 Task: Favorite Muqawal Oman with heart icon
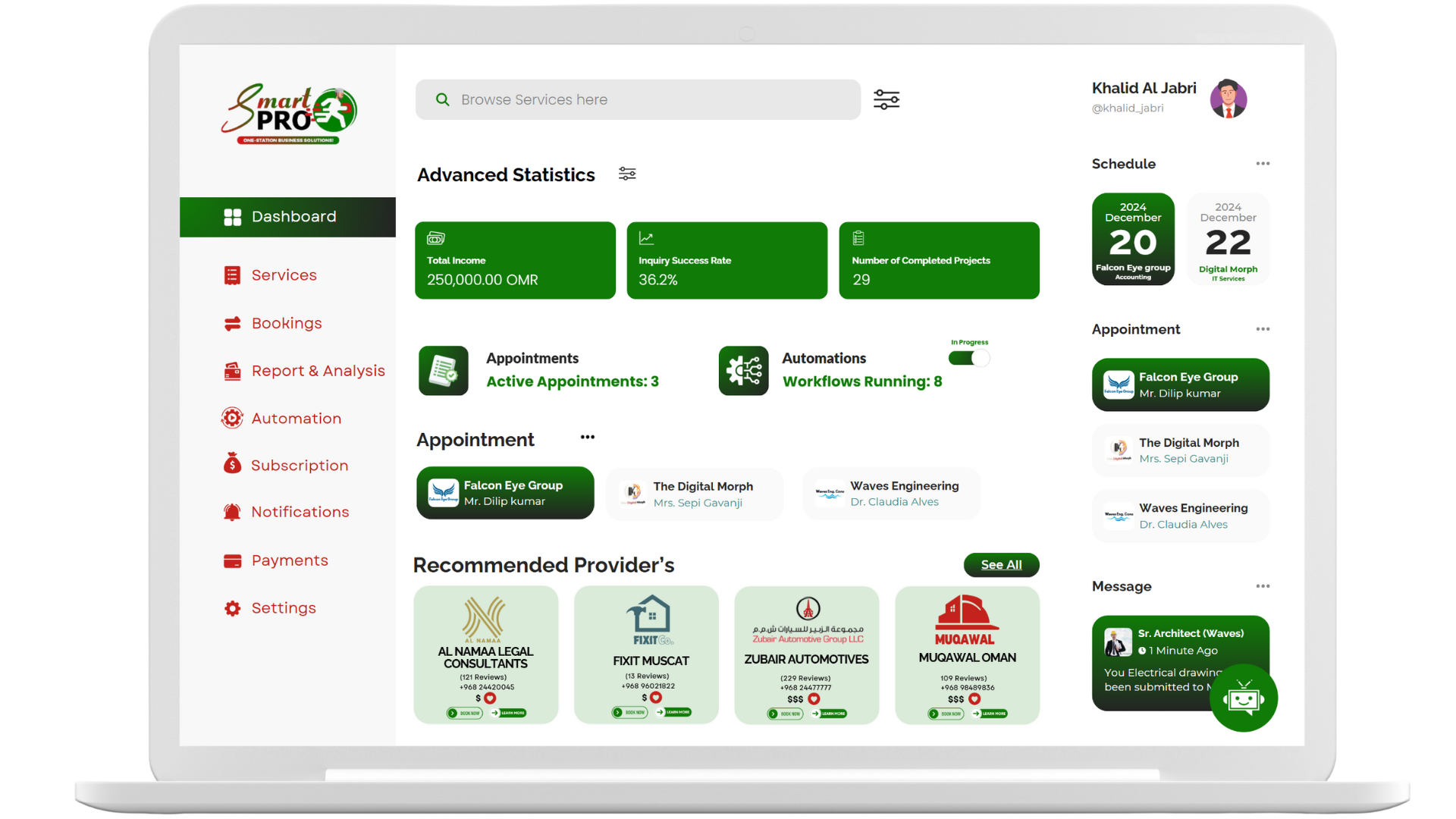click(x=974, y=699)
